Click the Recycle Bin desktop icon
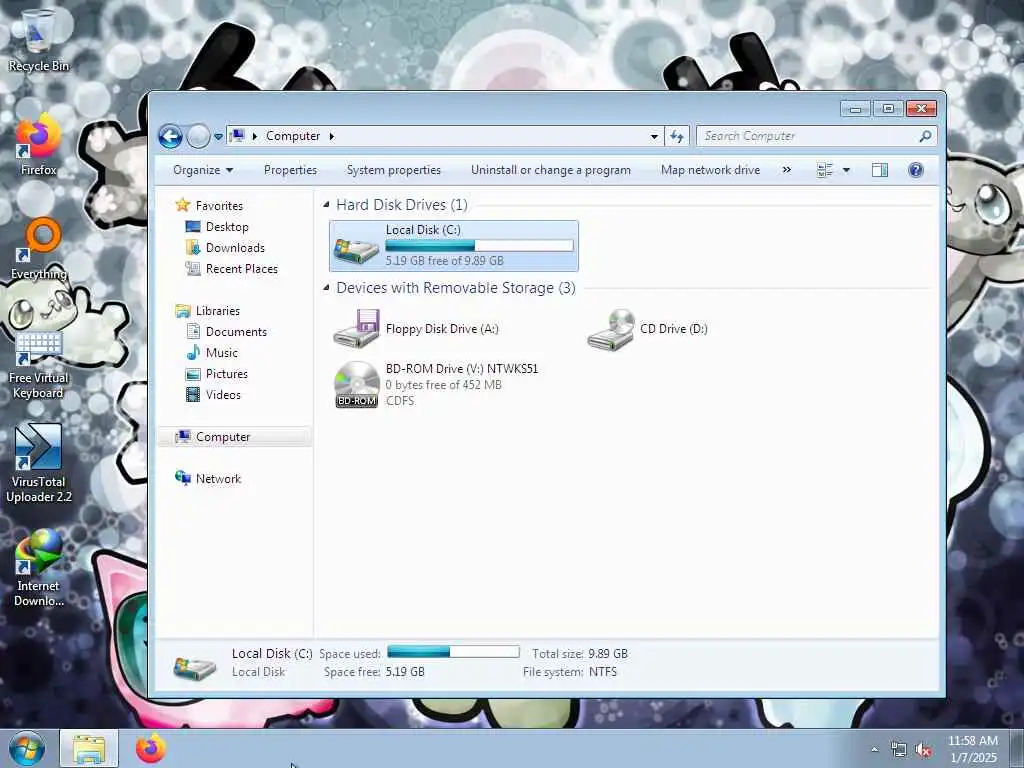Screen dimensions: 1024x768 pos(38,40)
